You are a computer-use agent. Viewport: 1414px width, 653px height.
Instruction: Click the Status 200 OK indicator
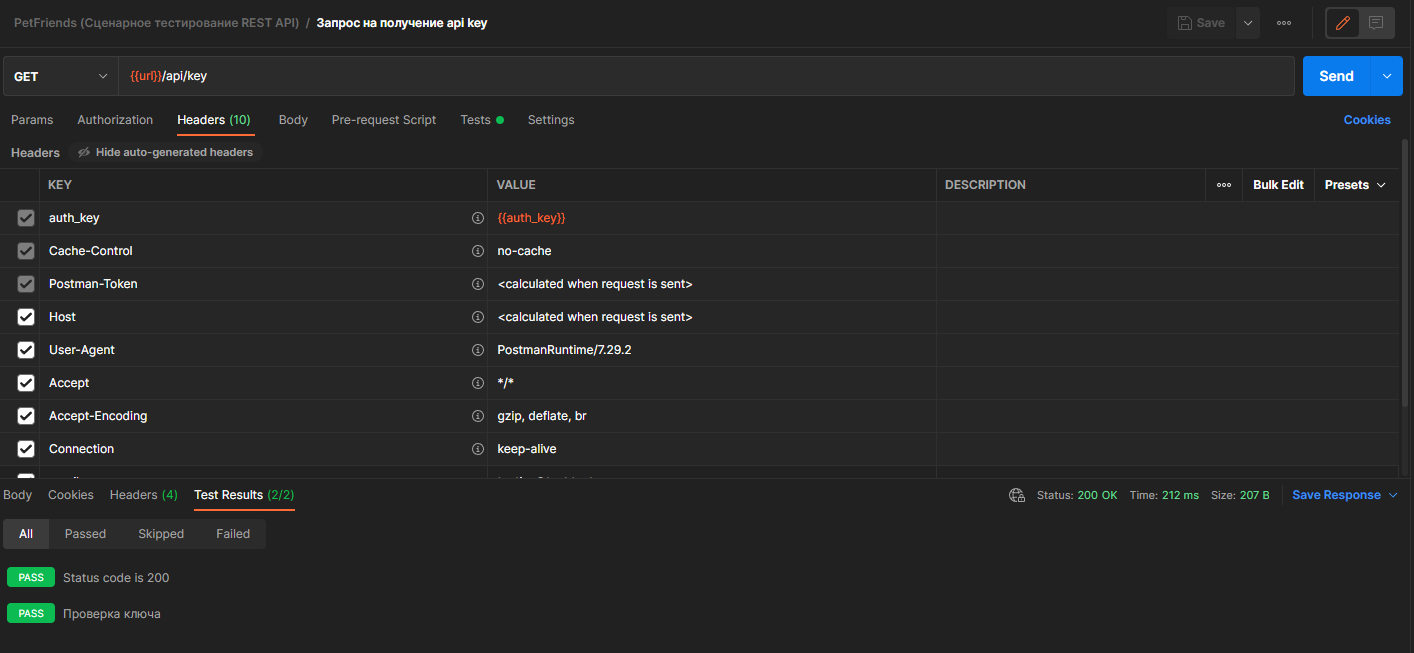[1077, 495]
